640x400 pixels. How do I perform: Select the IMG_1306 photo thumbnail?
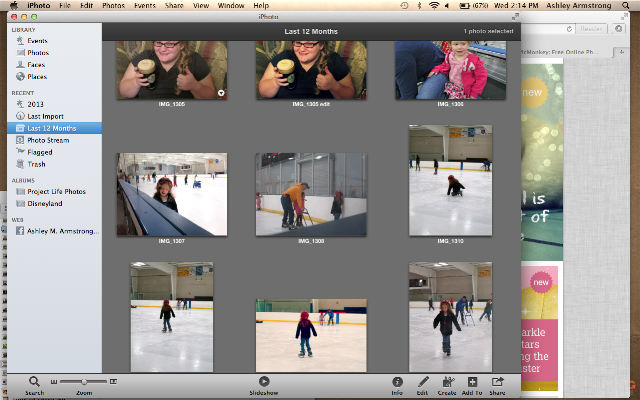click(451, 70)
